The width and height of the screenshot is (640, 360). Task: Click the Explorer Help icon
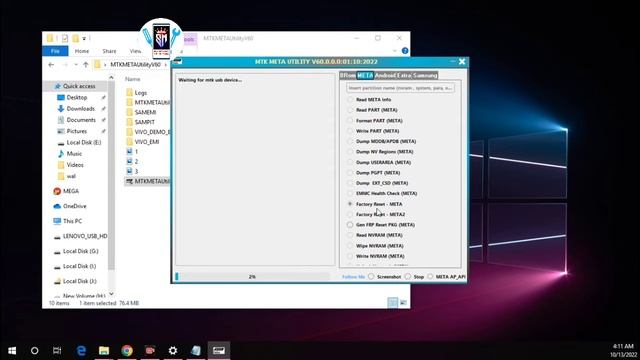coord(405,51)
